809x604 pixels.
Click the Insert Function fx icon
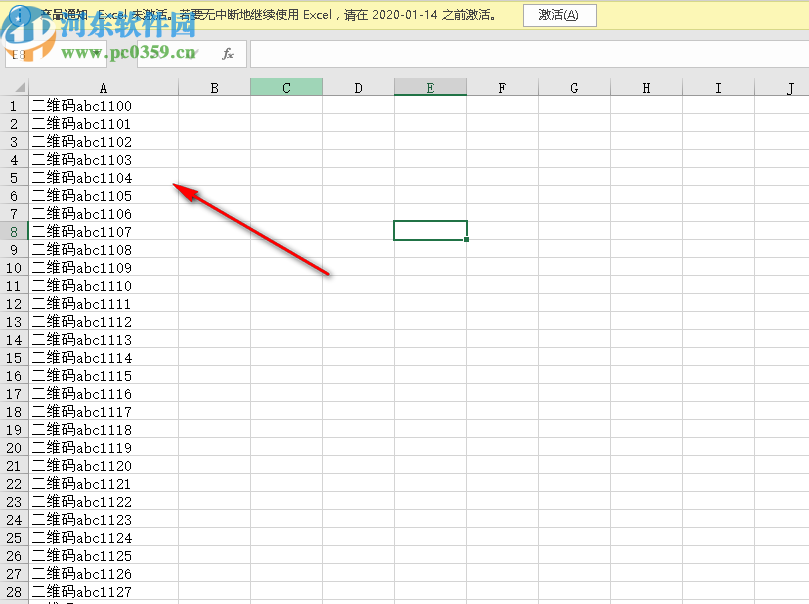(228, 54)
